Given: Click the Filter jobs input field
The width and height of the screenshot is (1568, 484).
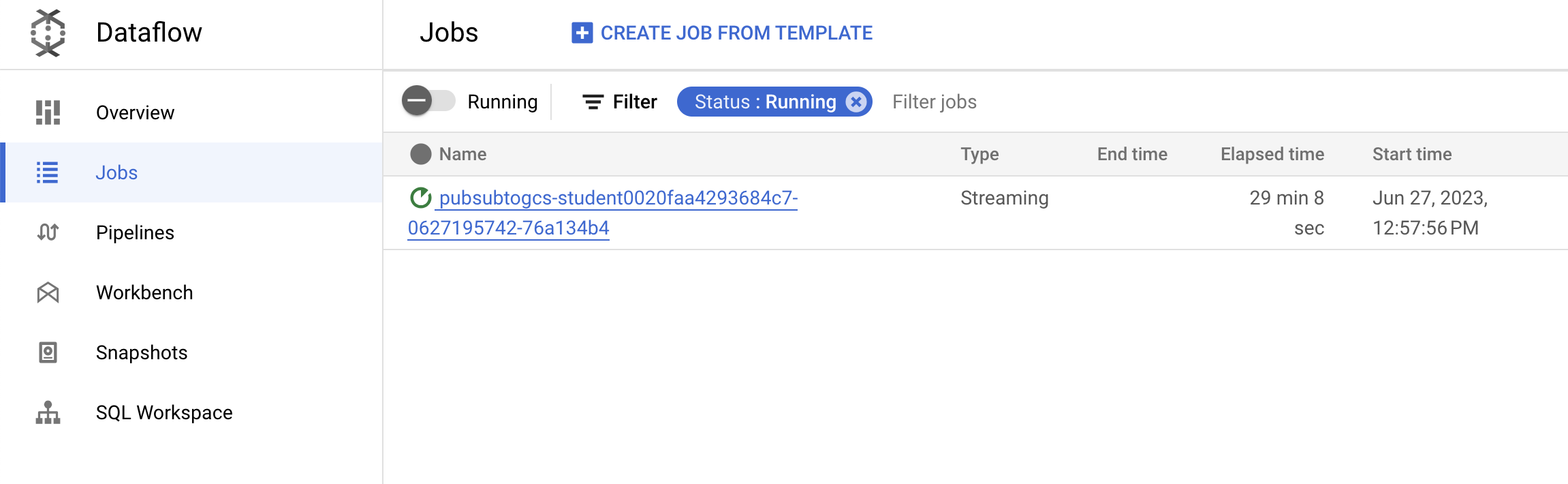Looking at the screenshot, I should [934, 101].
